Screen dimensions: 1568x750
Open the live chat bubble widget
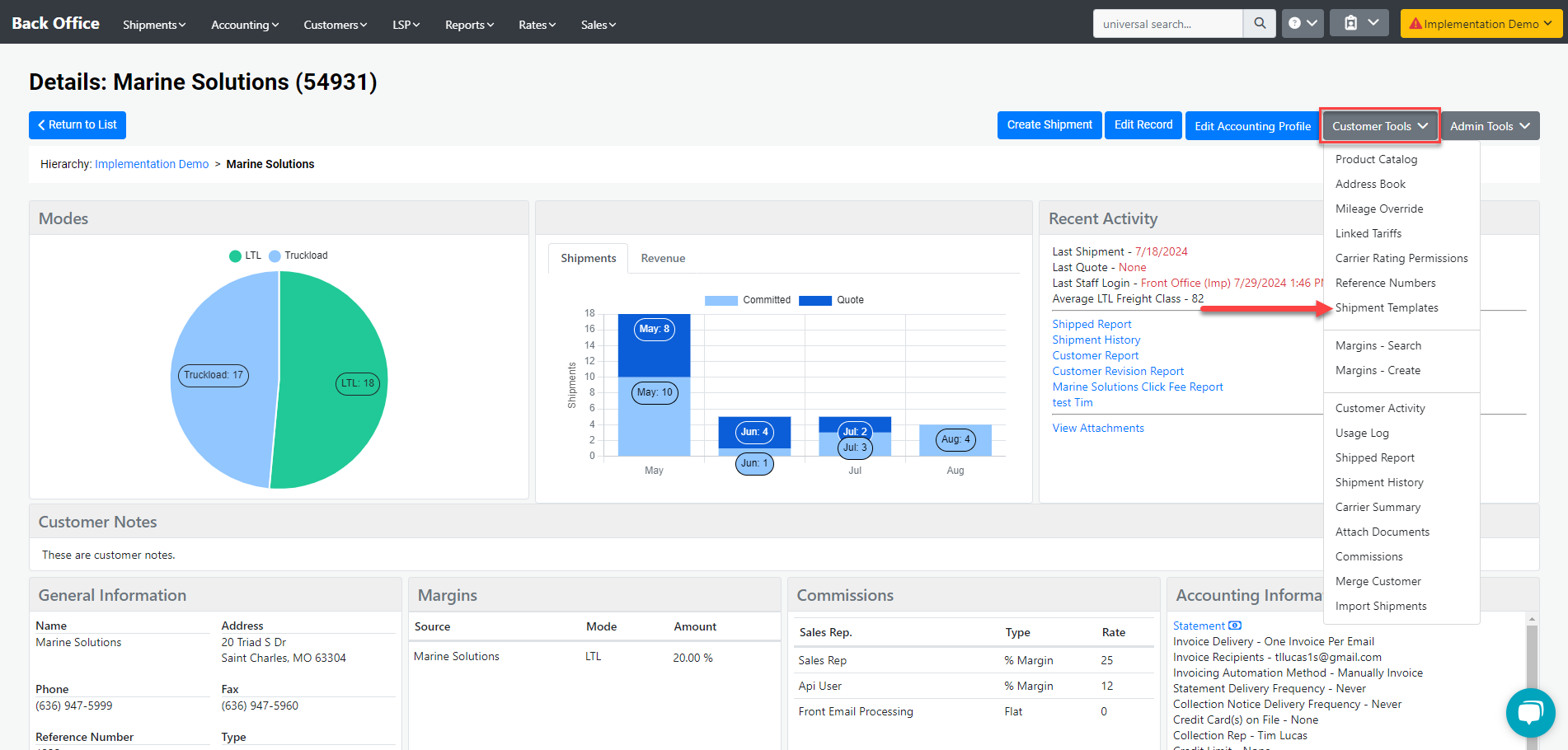tap(1530, 713)
